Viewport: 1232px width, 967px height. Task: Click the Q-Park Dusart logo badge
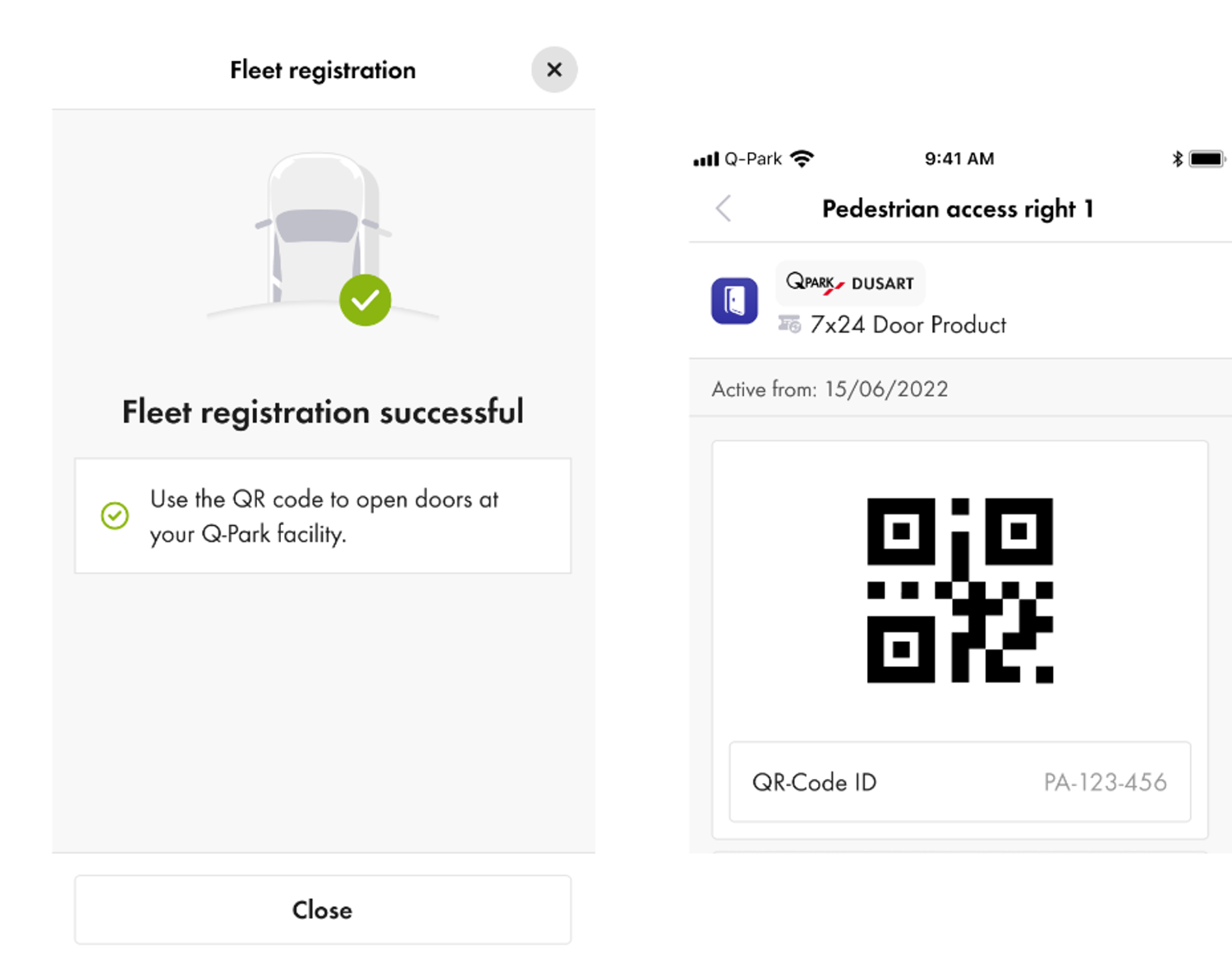point(850,283)
